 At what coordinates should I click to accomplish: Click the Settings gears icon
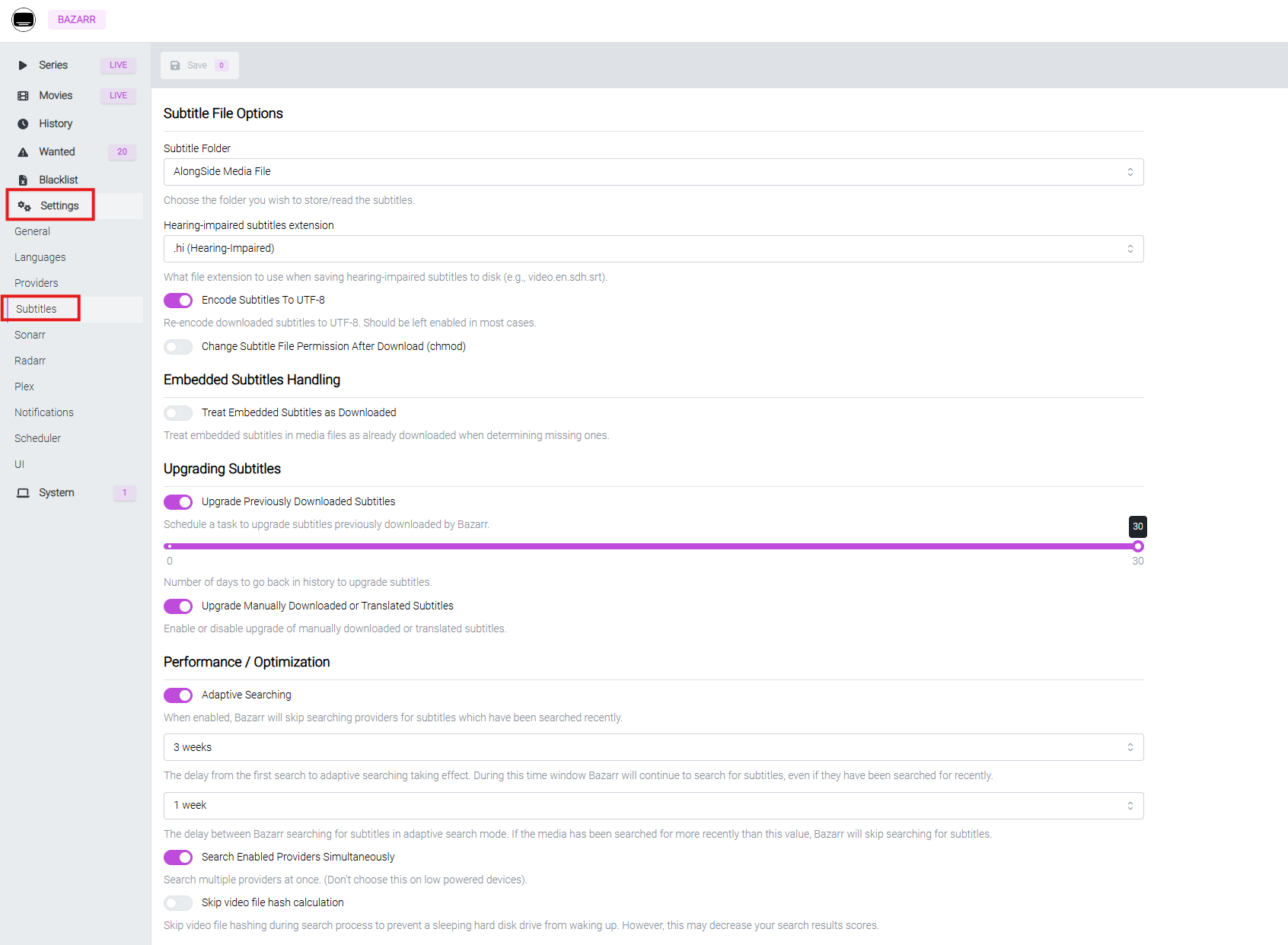click(x=24, y=206)
